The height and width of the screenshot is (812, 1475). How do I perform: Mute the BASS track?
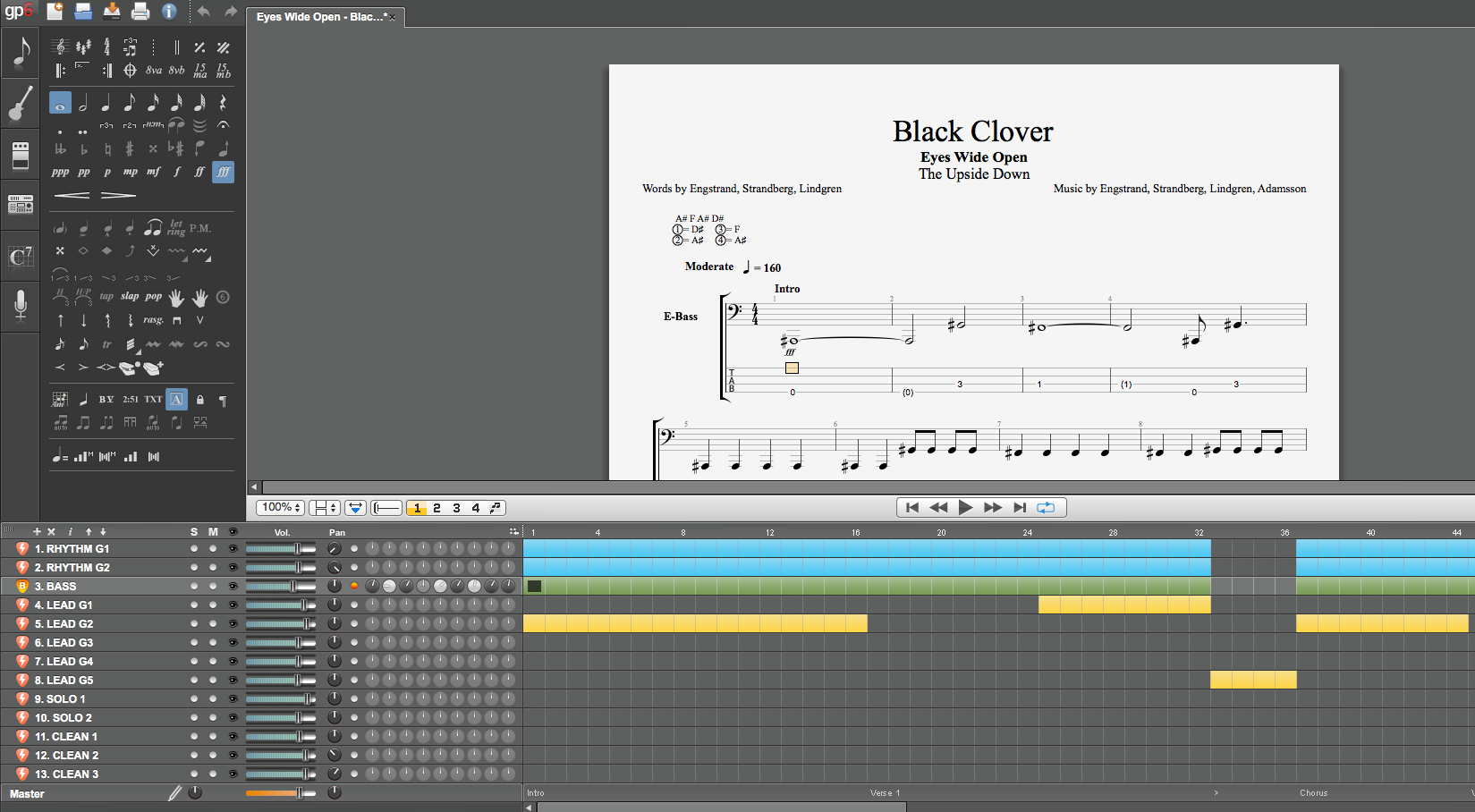click(x=213, y=586)
